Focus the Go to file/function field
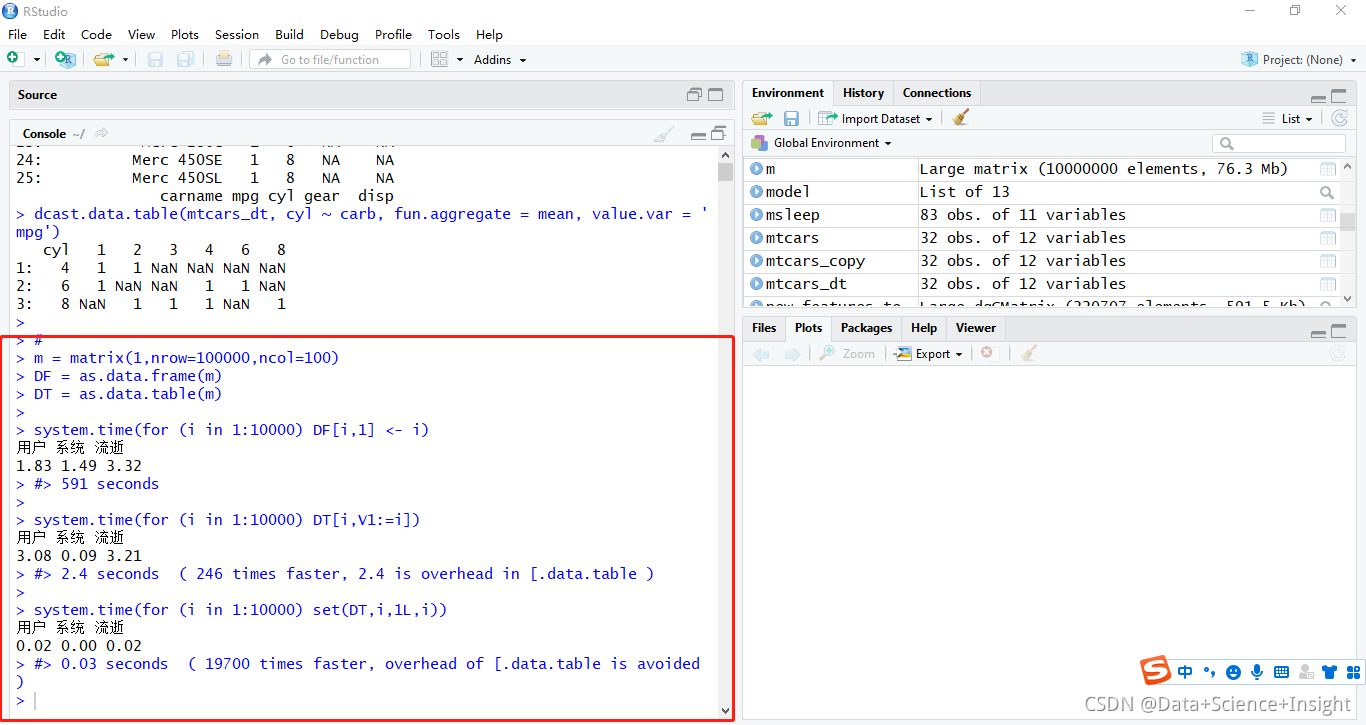Viewport: 1366px width, 725px height. pos(330,60)
